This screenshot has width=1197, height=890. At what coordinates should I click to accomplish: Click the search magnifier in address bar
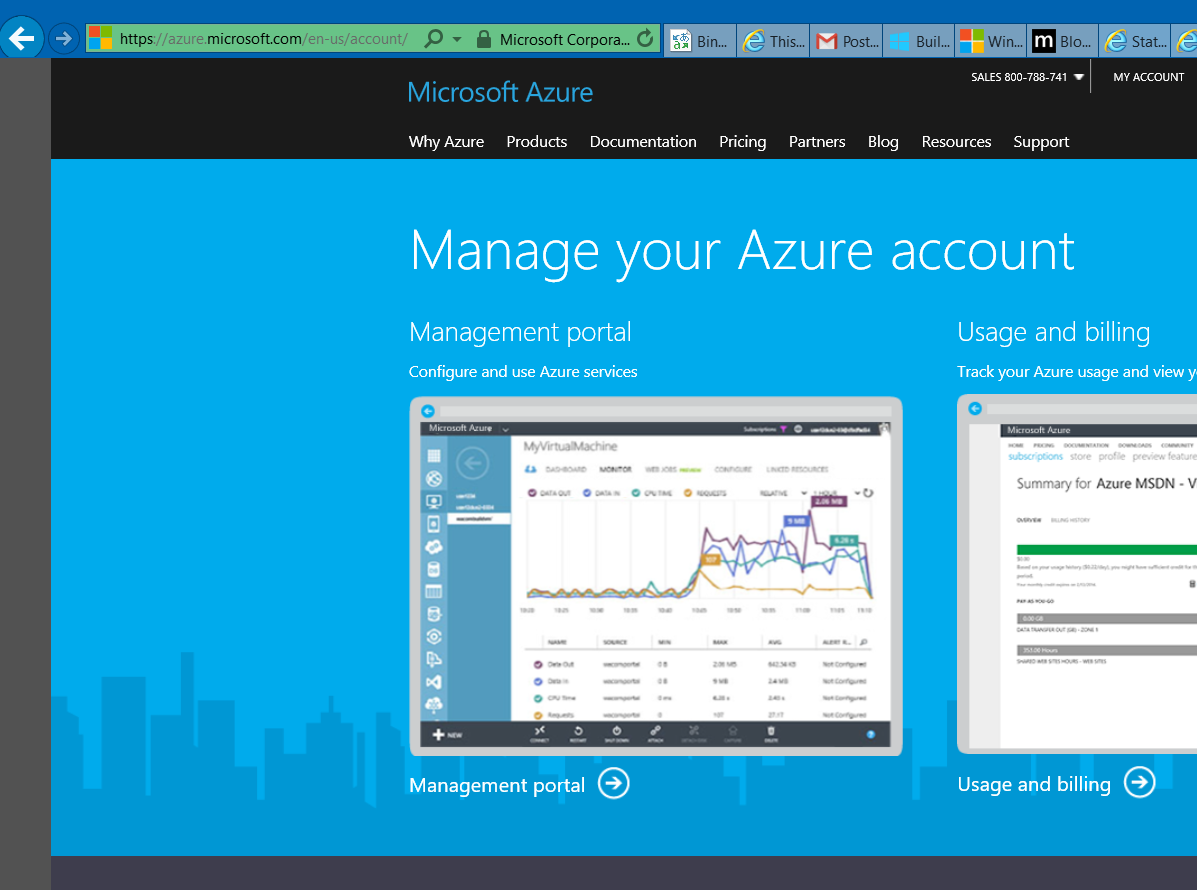tap(434, 40)
